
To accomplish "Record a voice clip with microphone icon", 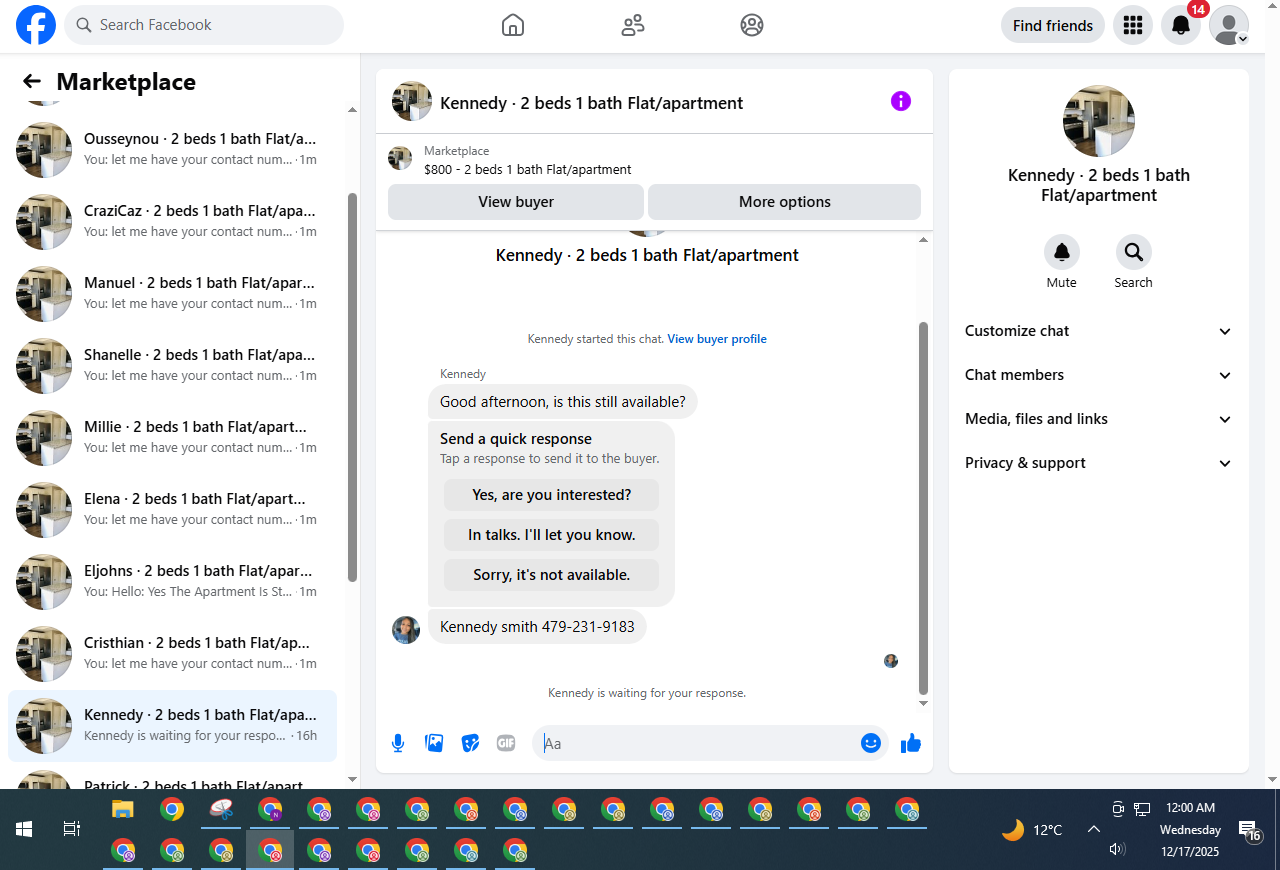I will coord(398,743).
